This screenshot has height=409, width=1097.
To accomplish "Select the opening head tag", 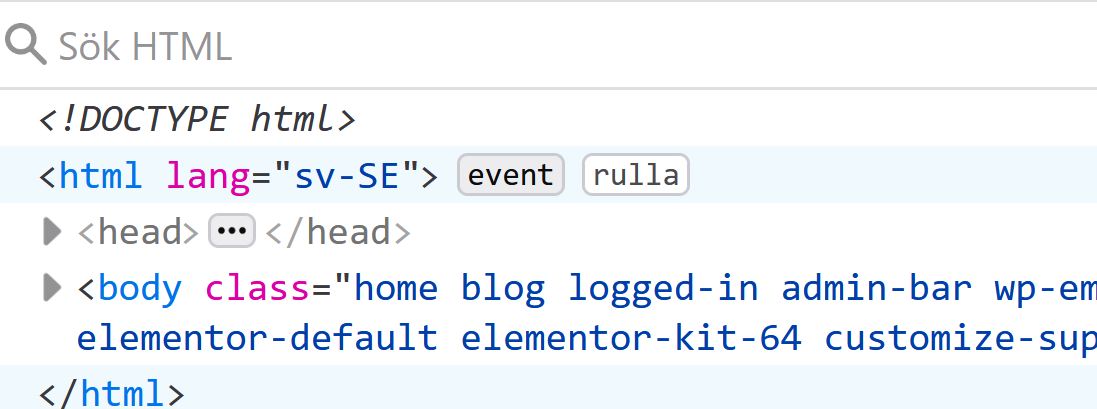I will click(x=138, y=232).
